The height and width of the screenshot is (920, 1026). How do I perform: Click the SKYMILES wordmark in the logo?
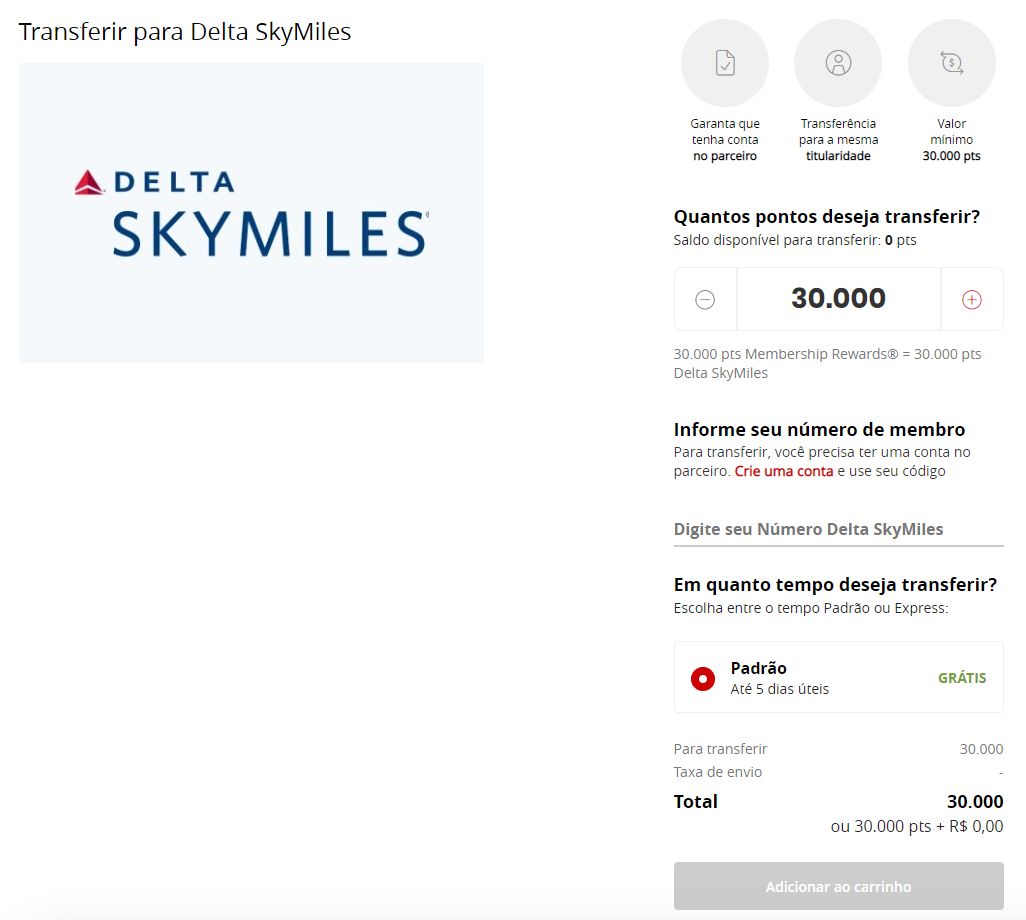coord(270,234)
